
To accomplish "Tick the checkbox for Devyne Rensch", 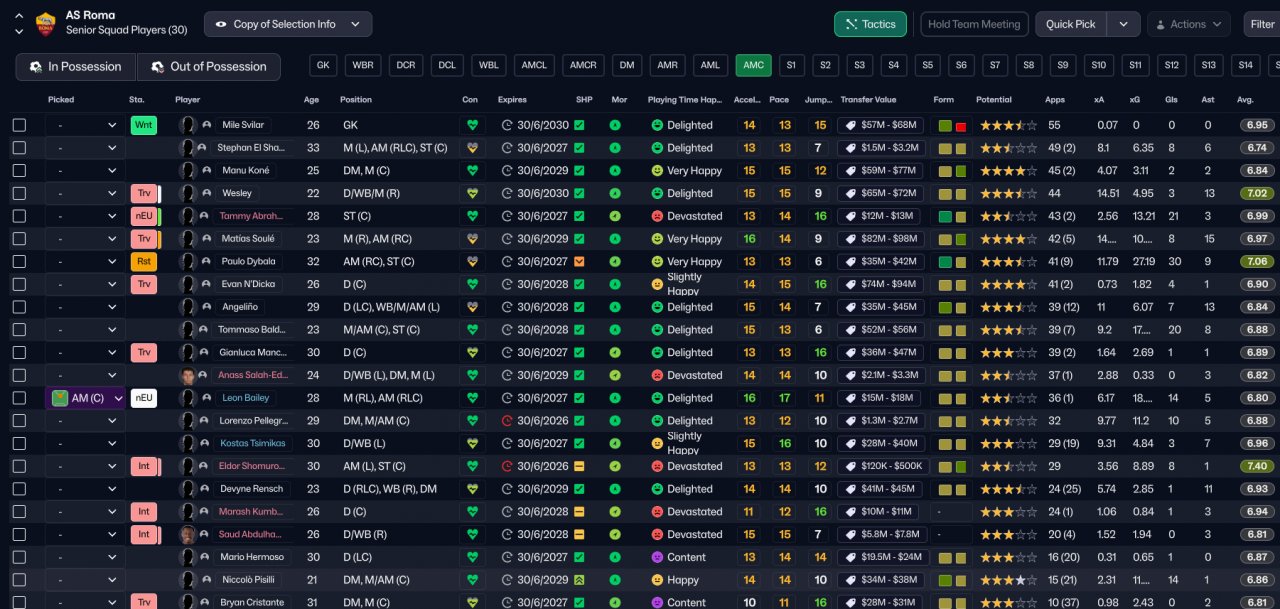I will 19,489.
